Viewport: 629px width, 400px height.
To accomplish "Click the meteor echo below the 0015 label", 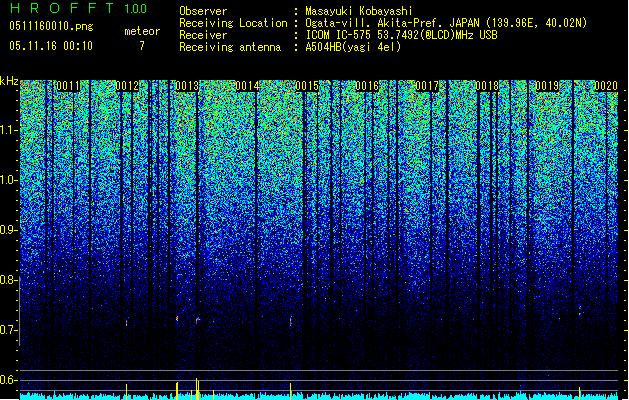I will 291,321.
